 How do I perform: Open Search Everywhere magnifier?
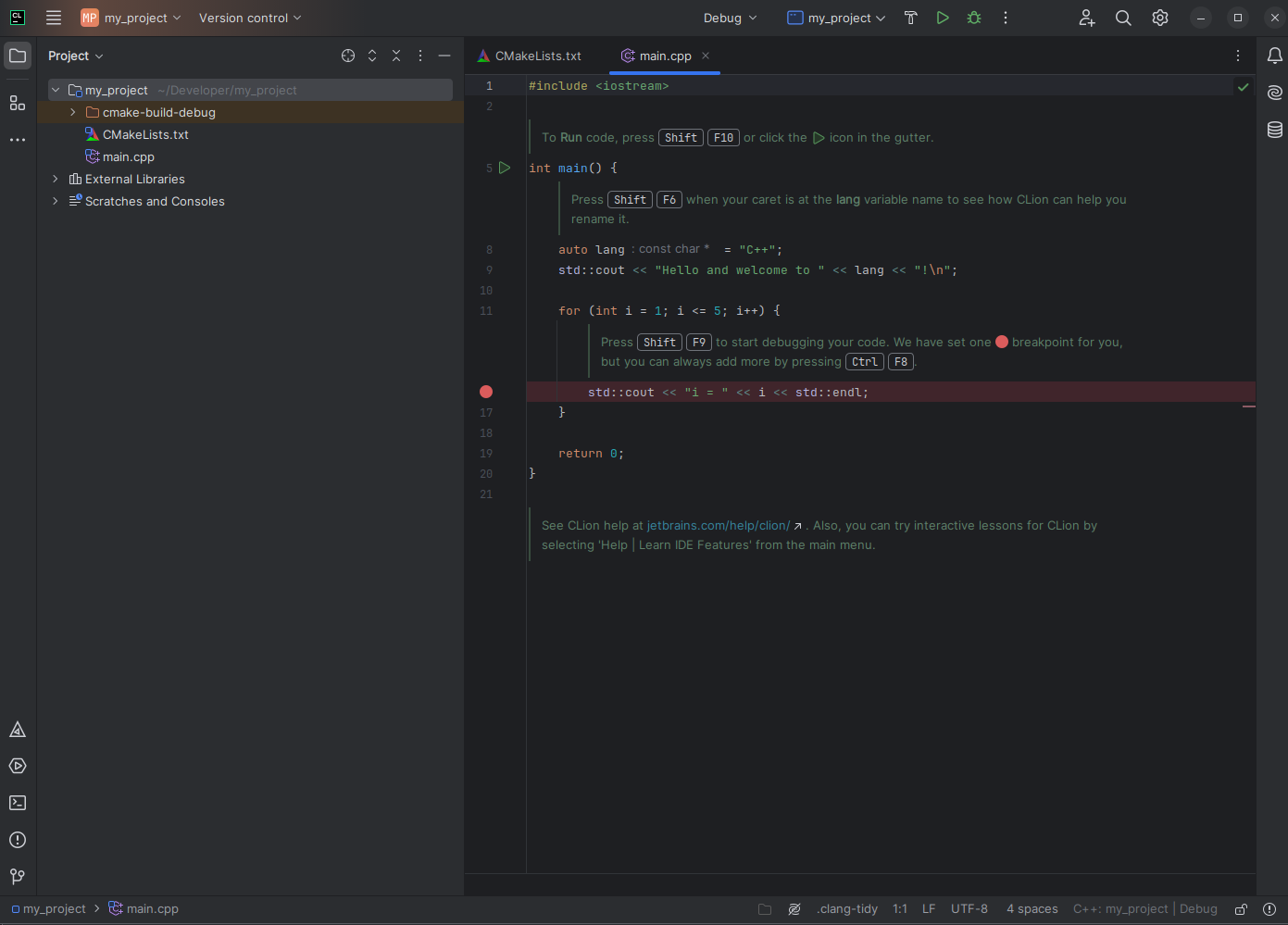click(x=1123, y=18)
